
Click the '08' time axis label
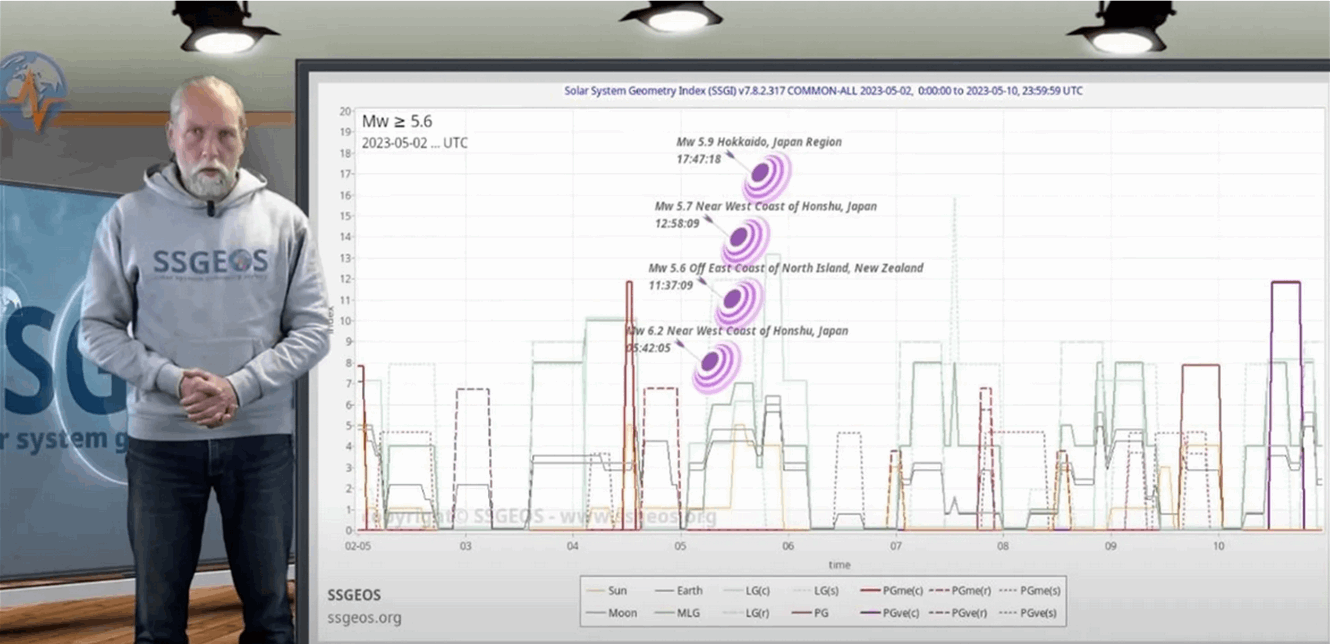1003,547
